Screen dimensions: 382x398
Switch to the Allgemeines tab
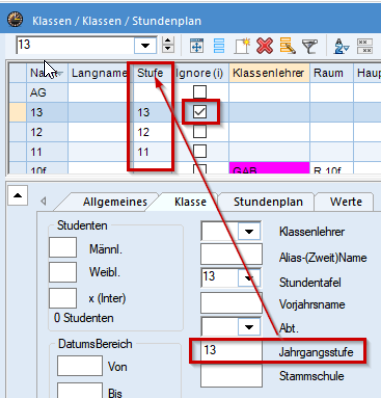click(115, 202)
